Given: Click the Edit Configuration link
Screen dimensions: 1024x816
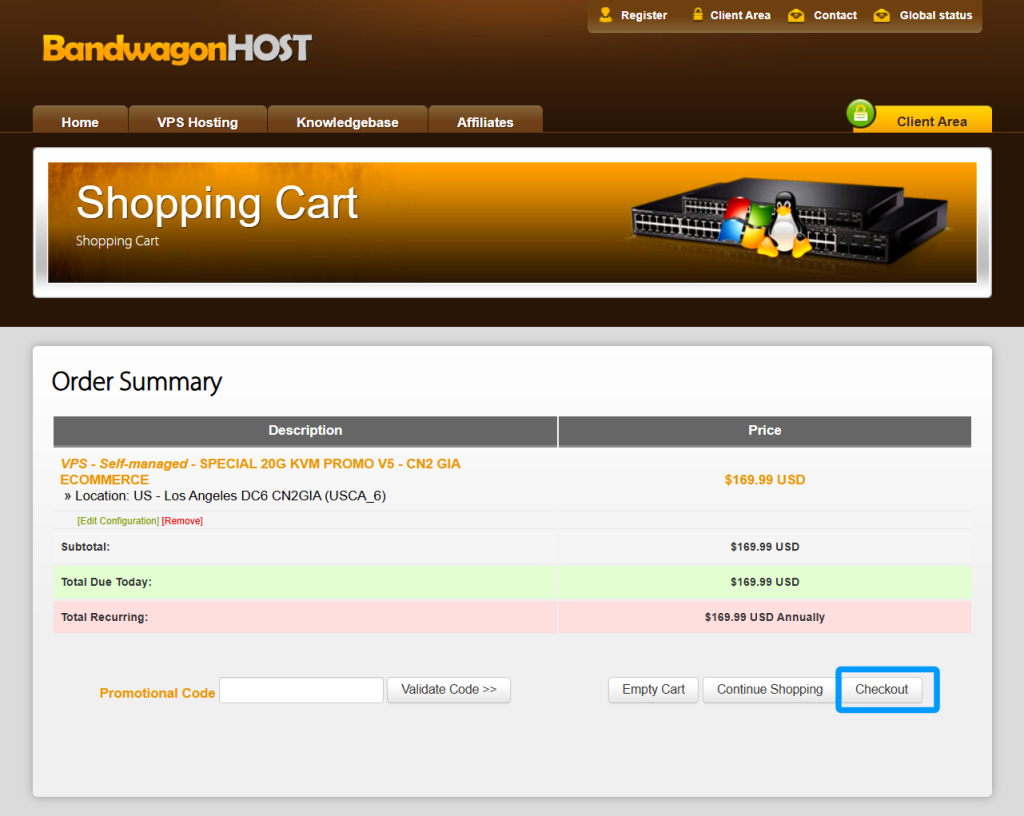Looking at the screenshot, I should click(118, 521).
